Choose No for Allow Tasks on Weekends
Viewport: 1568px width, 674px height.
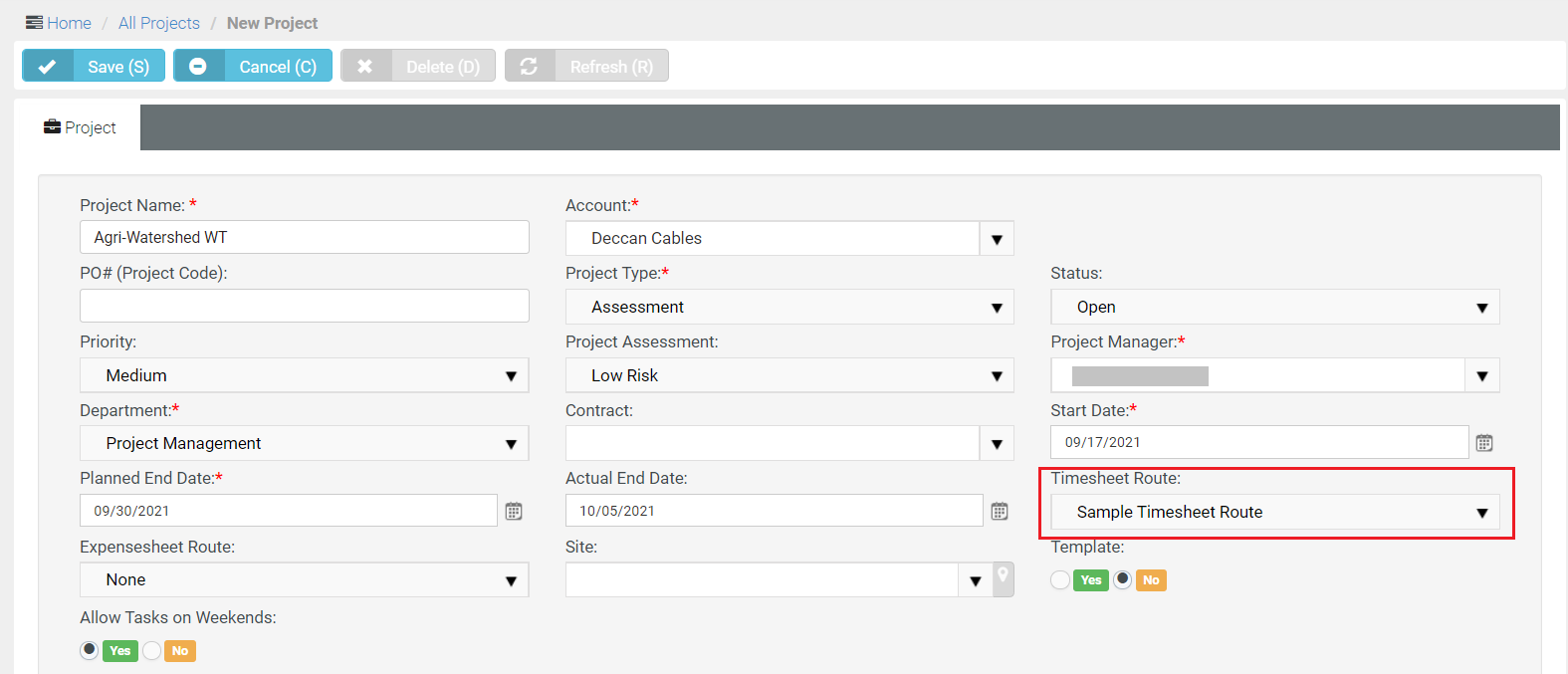152,651
